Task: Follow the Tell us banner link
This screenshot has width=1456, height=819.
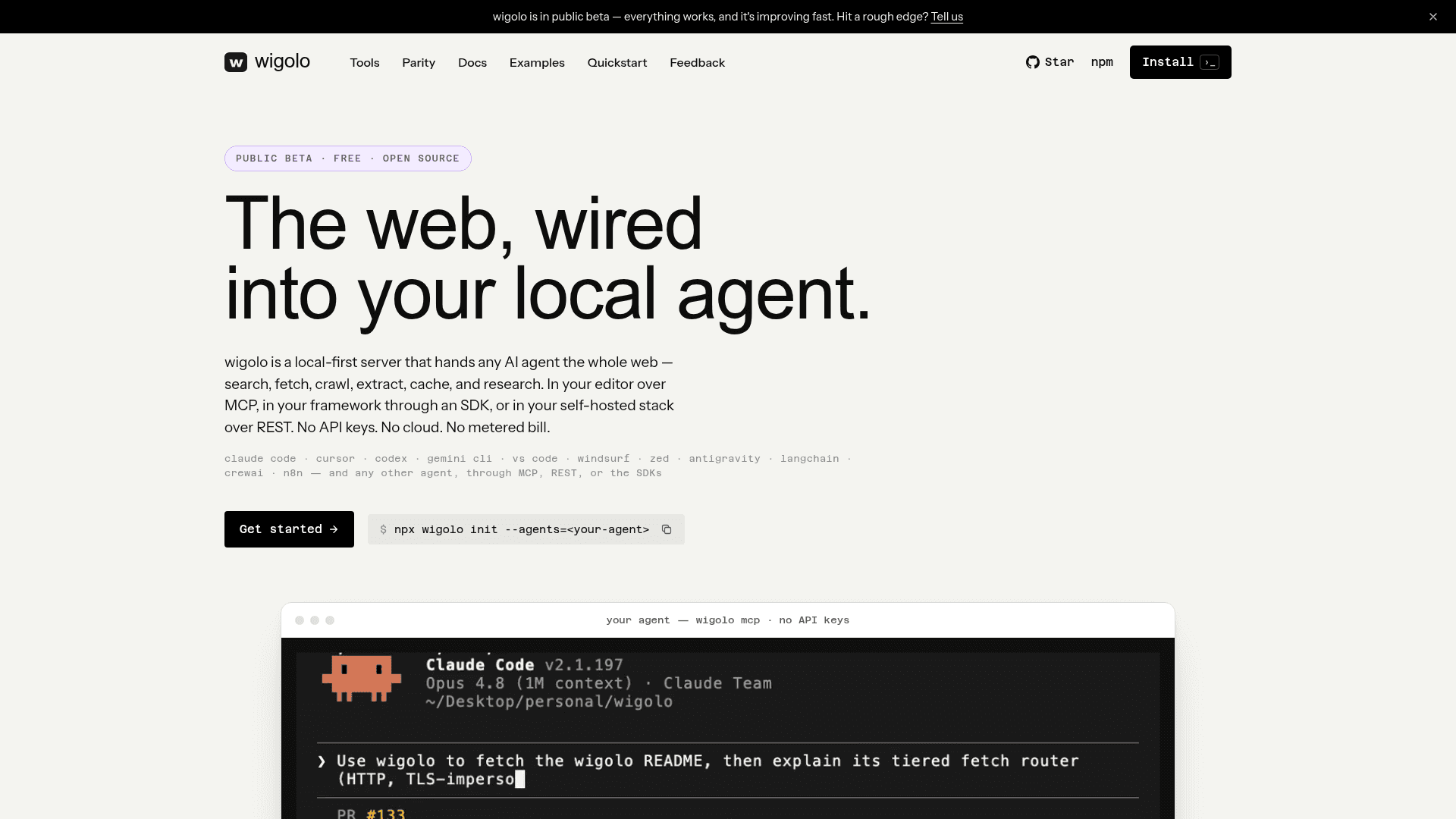Action: pyautogui.click(x=947, y=17)
